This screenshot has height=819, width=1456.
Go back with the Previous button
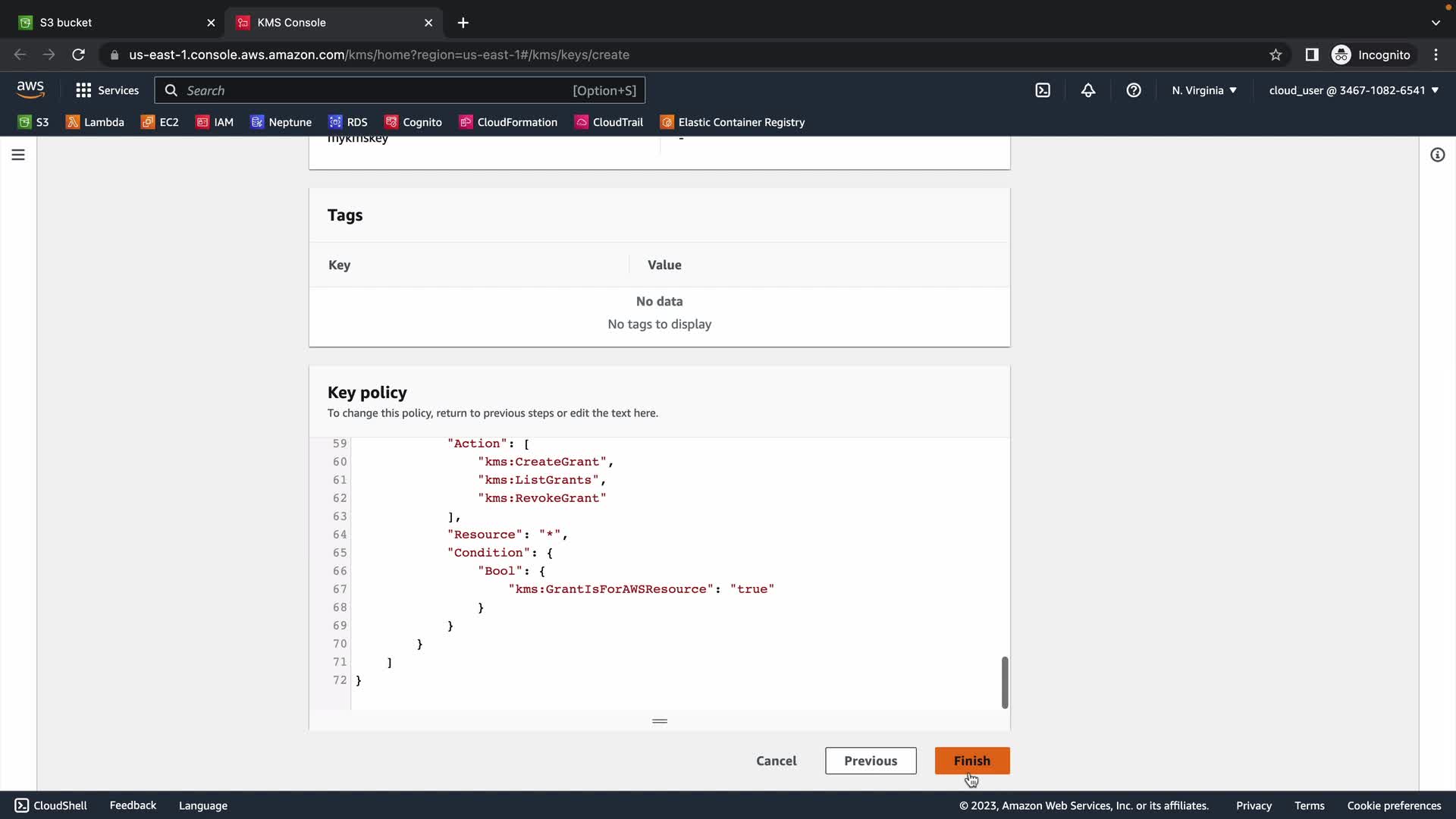click(x=871, y=761)
